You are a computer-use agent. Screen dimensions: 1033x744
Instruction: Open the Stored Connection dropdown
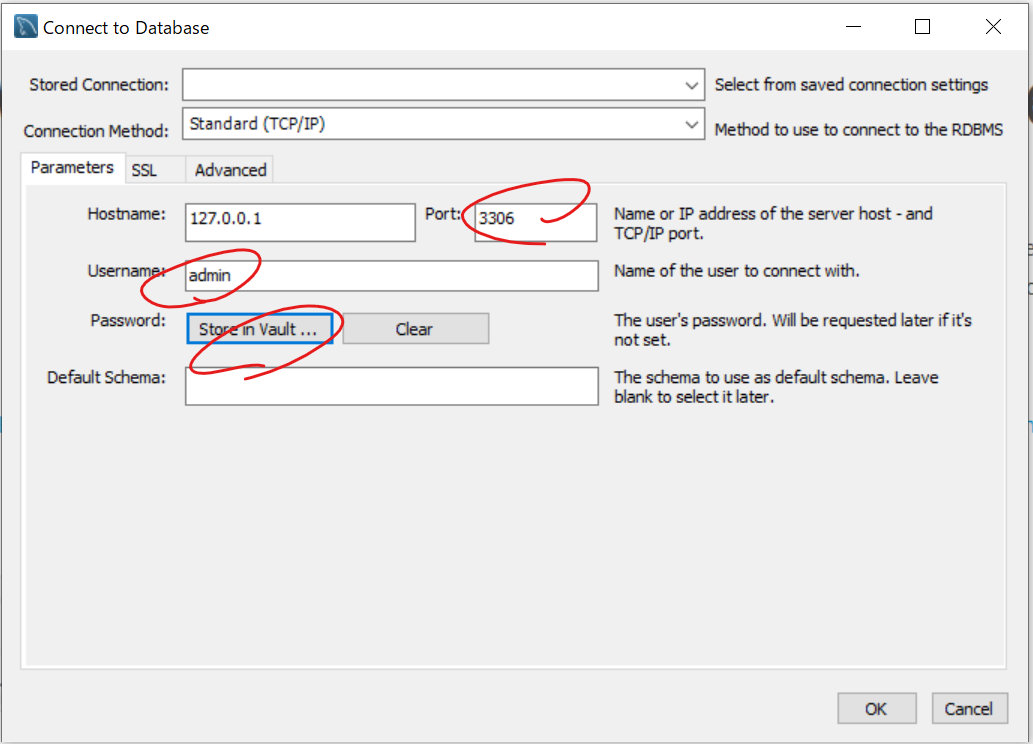[443, 85]
